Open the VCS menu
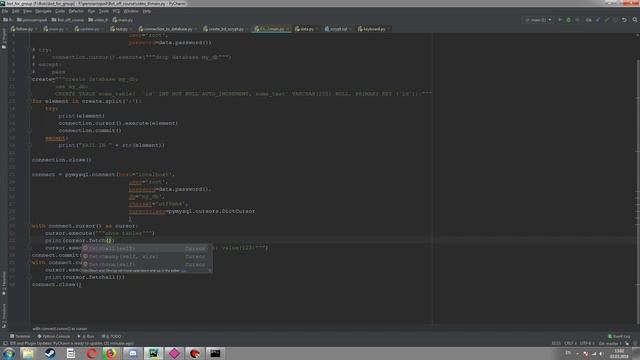 coord(116,11)
